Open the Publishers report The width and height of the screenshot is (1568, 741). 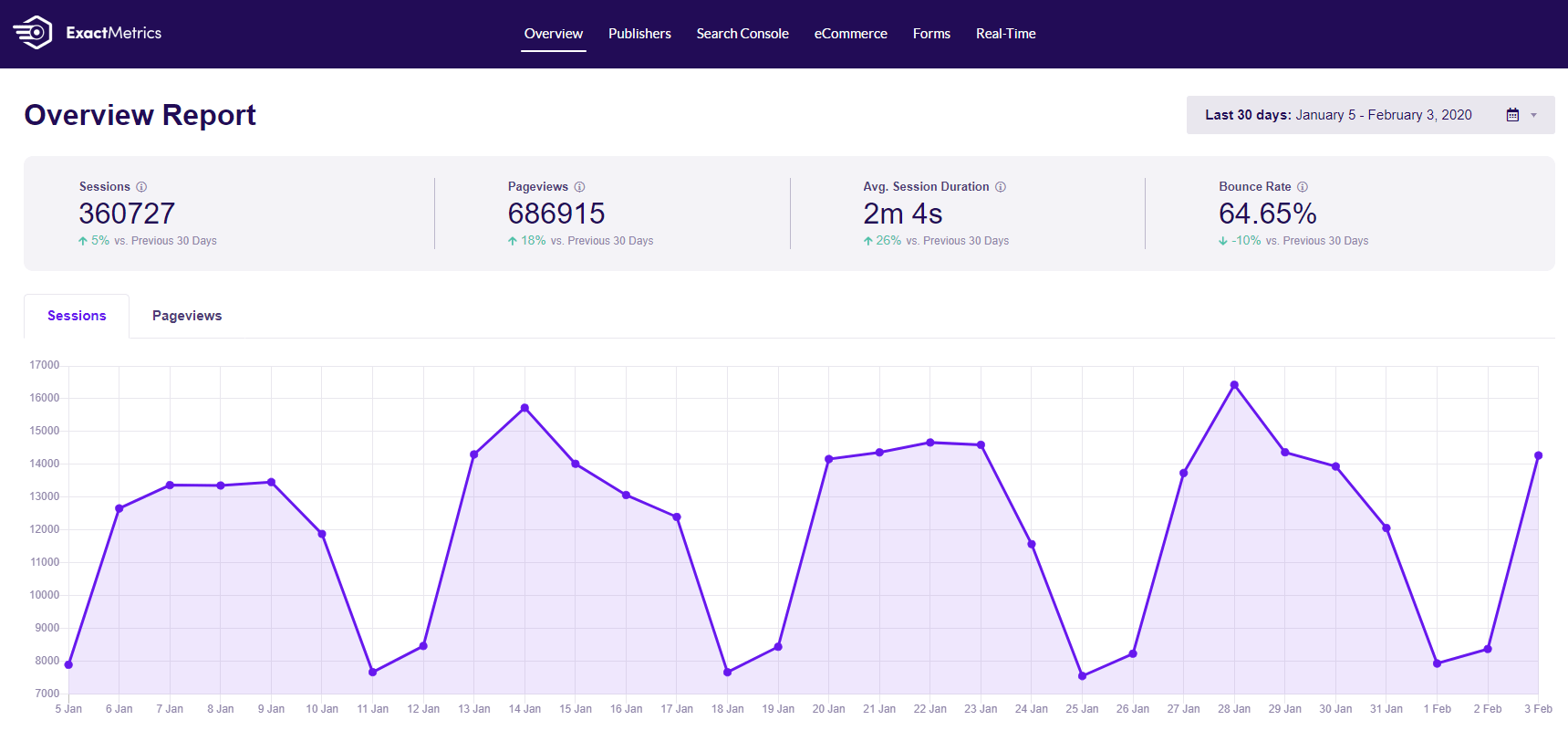639,34
